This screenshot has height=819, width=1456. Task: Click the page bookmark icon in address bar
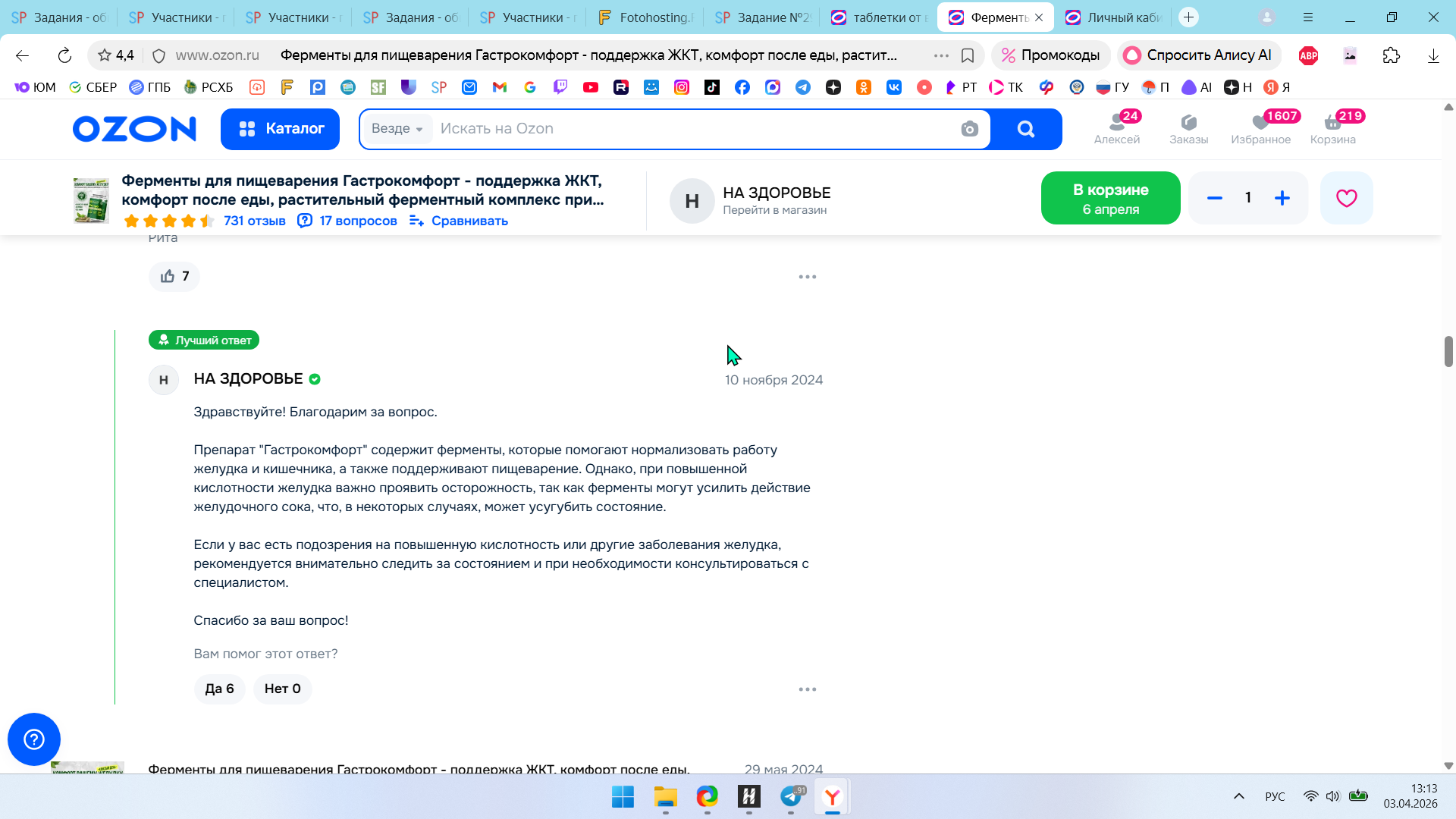point(968,55)
